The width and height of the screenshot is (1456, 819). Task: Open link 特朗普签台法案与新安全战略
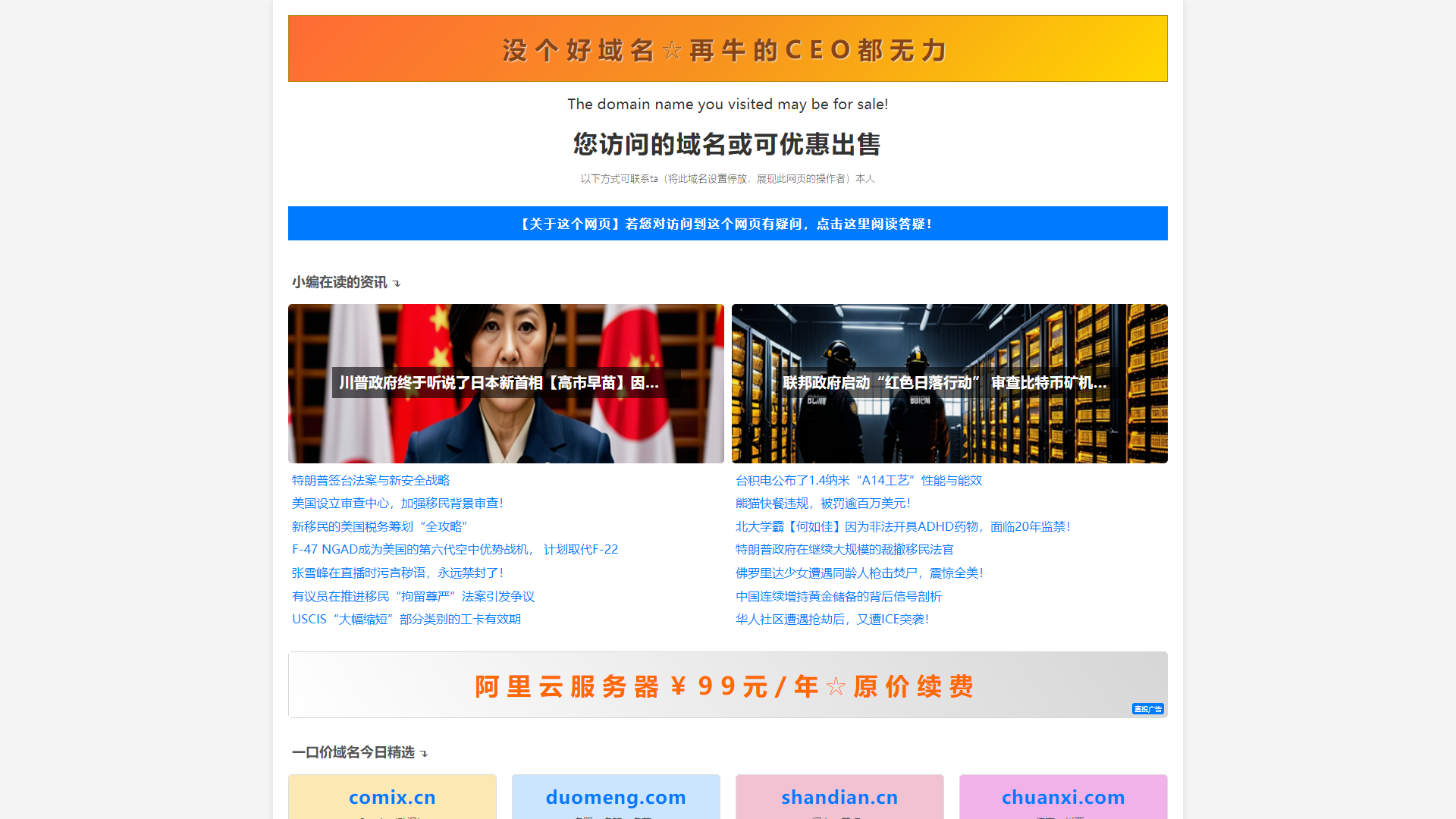(371, 481)
